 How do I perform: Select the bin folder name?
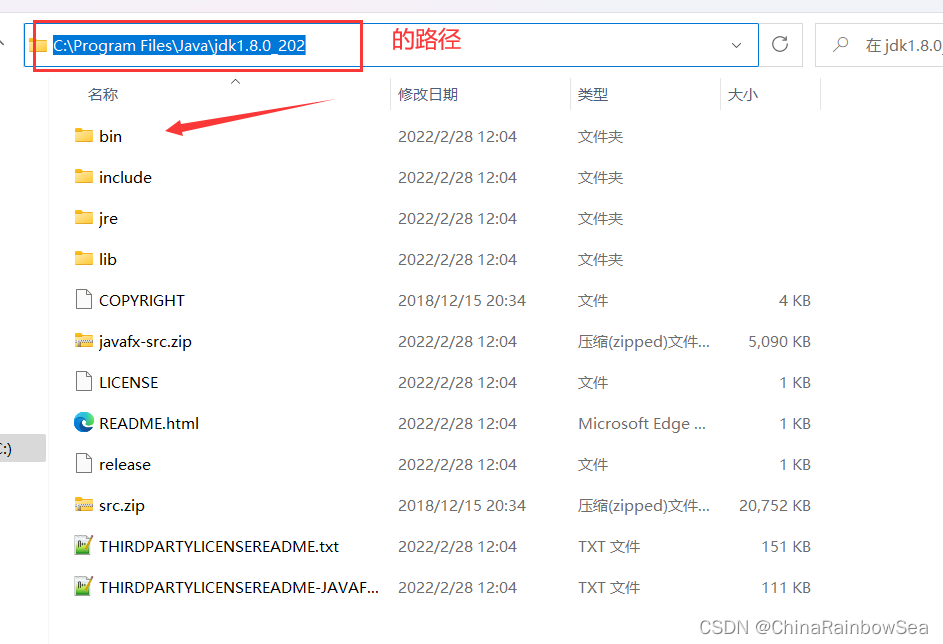(x=111, y=136)
